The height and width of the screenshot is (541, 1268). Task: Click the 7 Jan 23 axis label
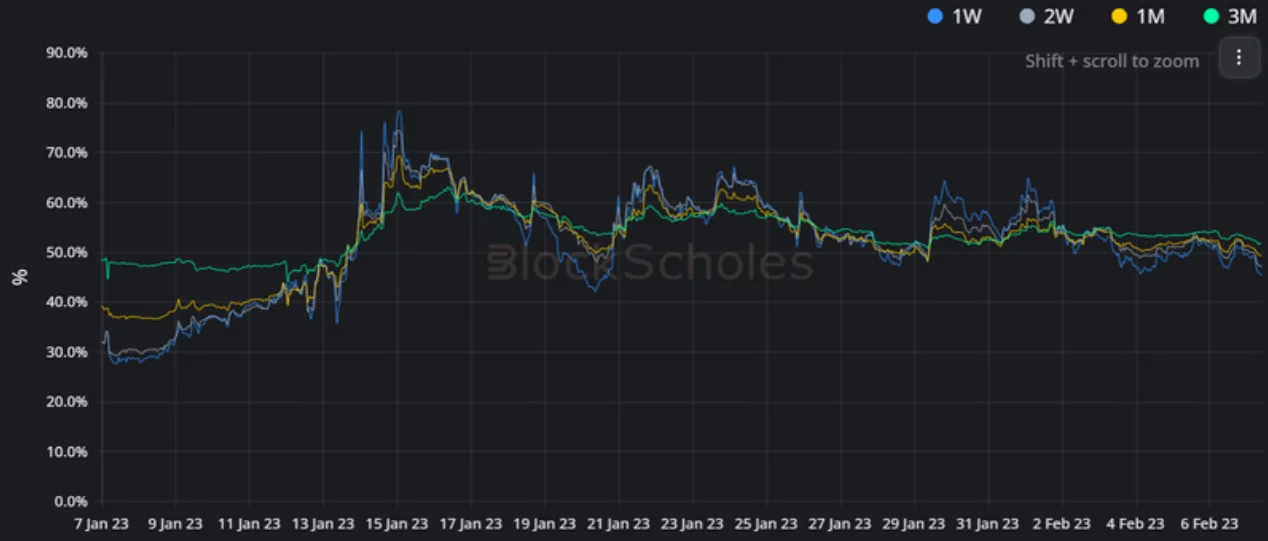point(102,524)
